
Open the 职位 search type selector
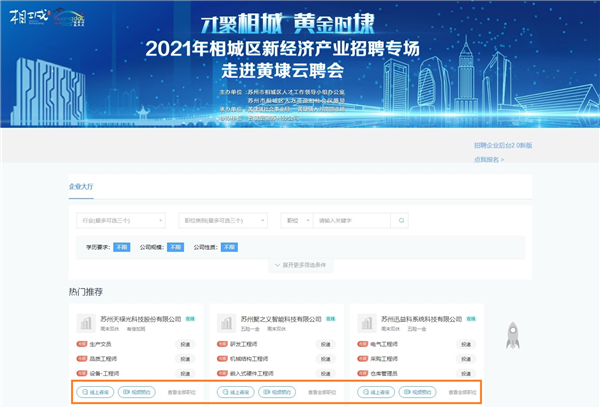(297, 220)
